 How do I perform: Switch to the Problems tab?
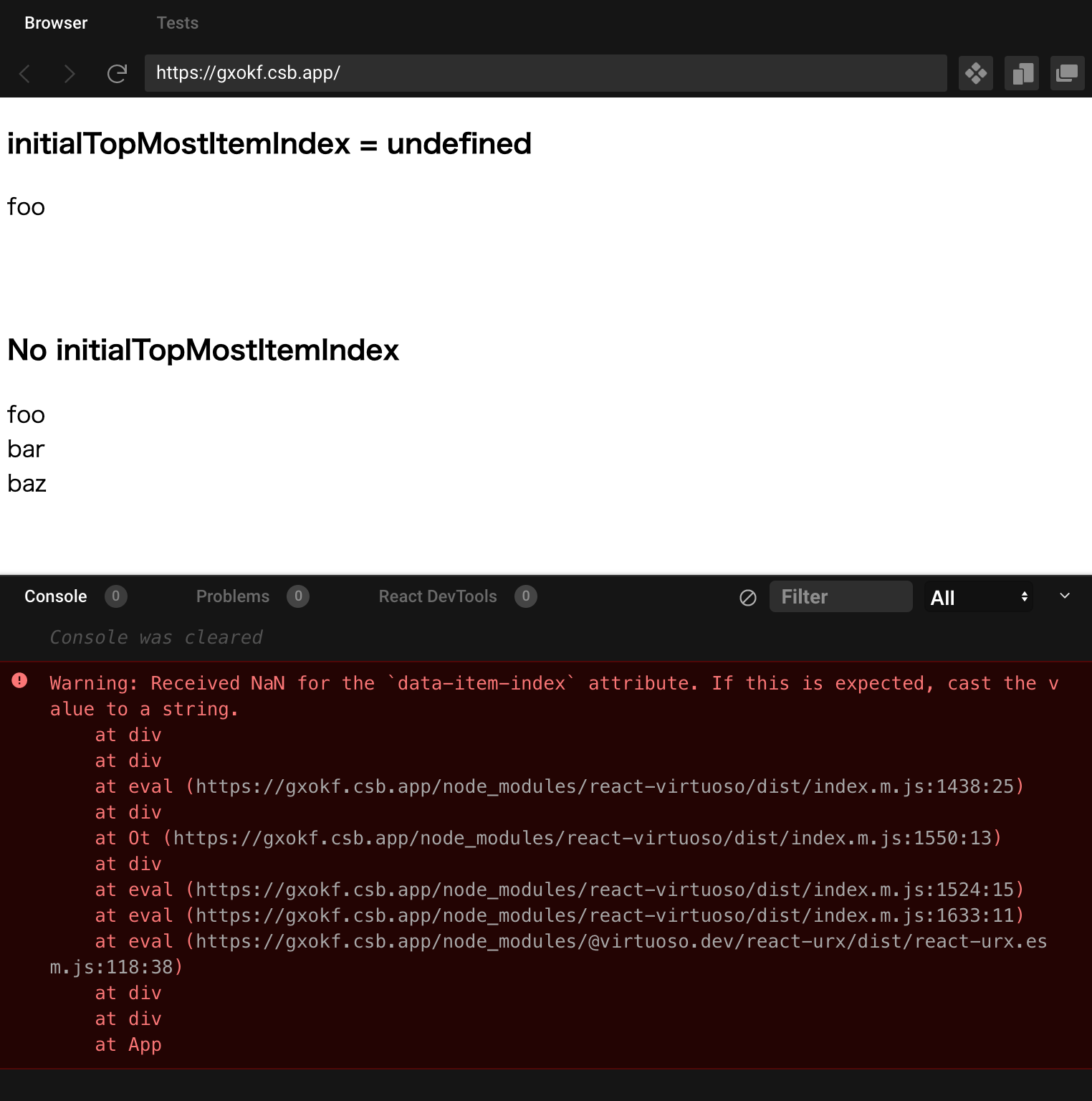232,596
